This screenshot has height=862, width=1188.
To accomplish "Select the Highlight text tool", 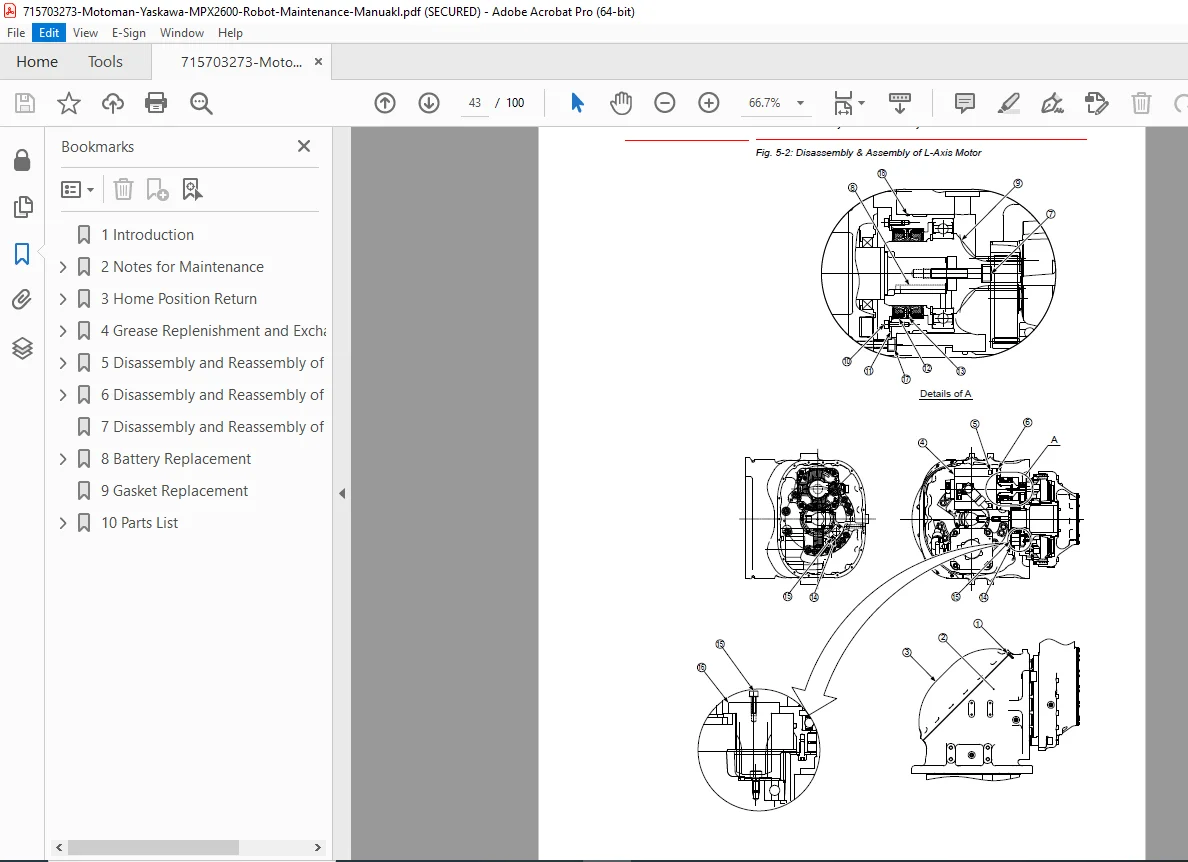I will [x=1008, y=103].
